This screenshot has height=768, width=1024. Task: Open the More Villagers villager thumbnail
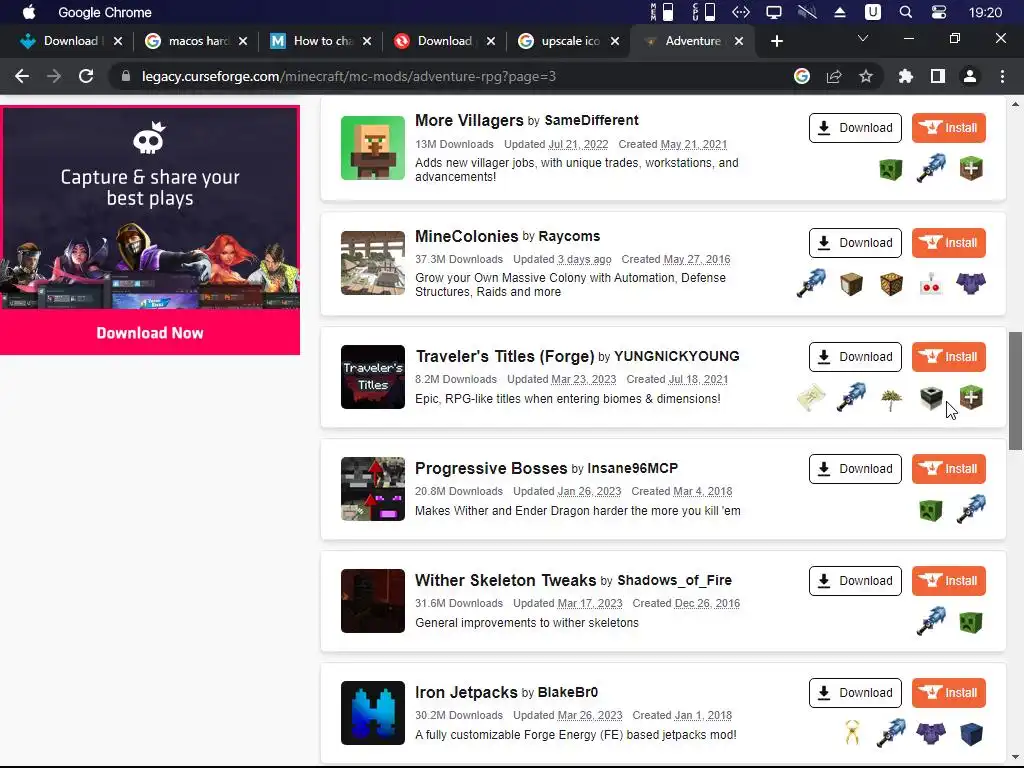pyautogui.click(x=372, y=148)
